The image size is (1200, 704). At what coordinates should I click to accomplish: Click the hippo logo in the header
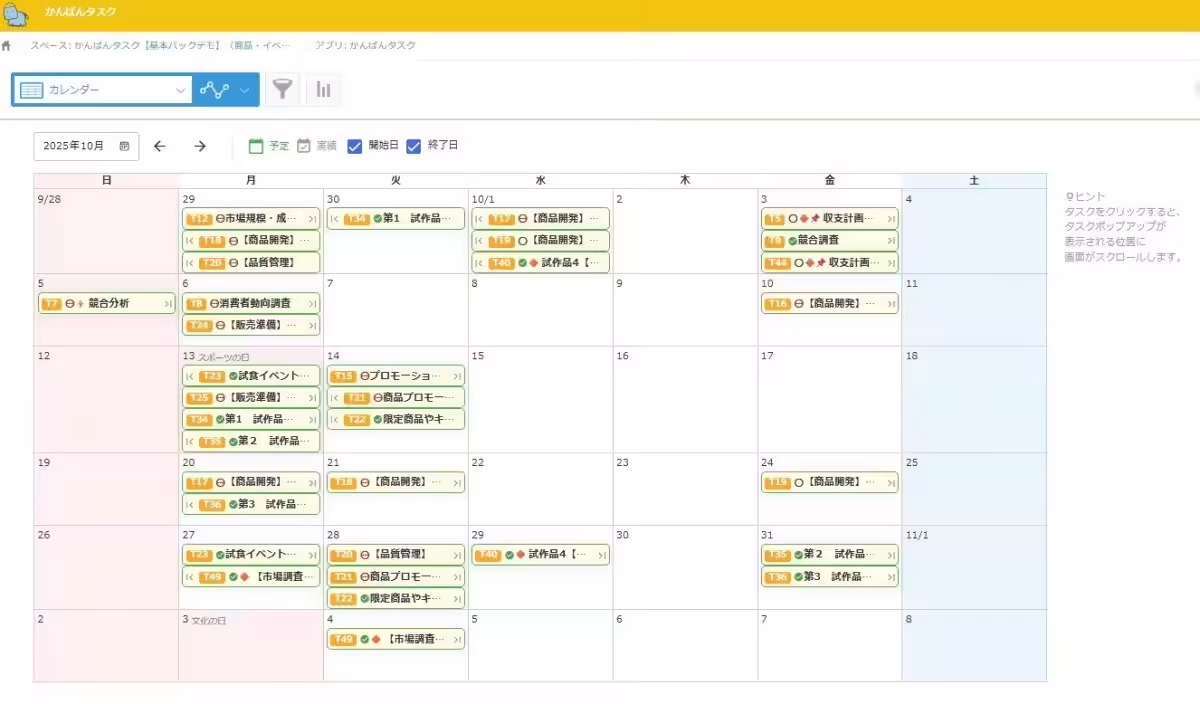pyautogui.click(x=17, y=14)
